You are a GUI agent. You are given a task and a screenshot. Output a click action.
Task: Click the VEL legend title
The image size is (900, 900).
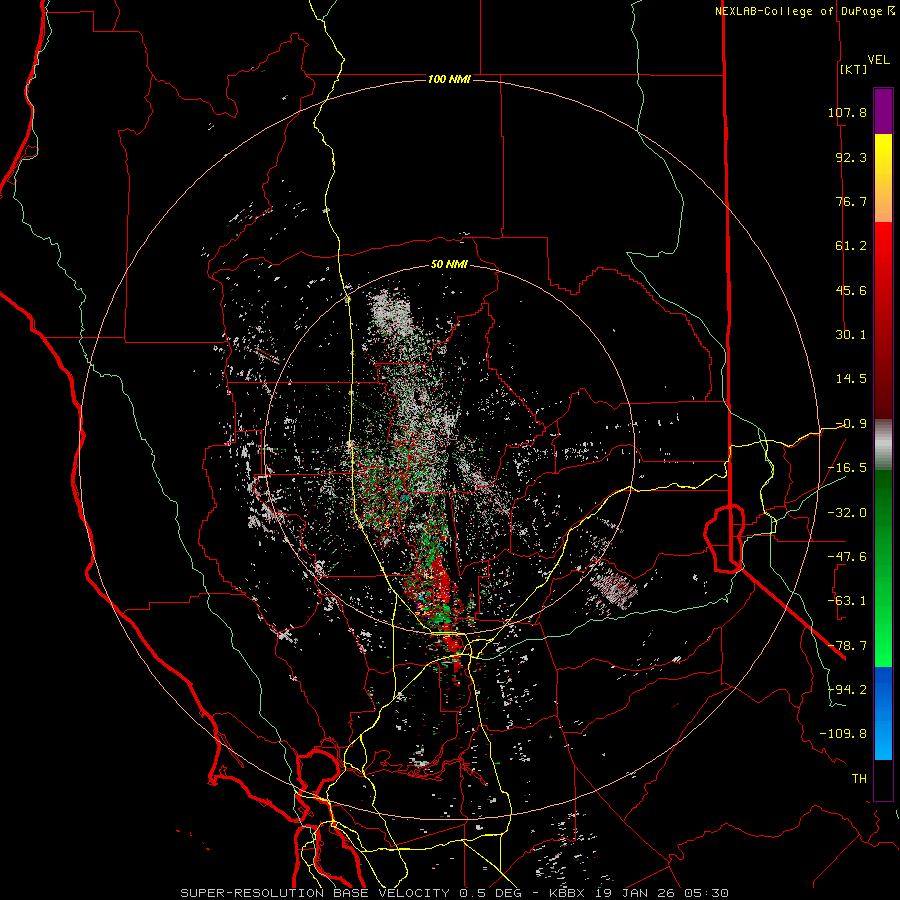(x=879, y=60)
